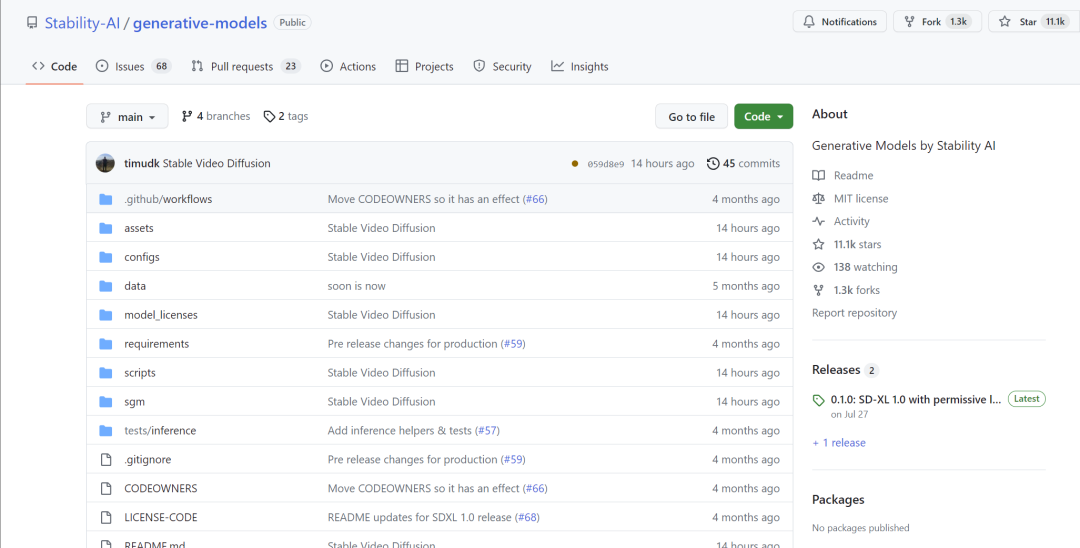Click the tags icon beside 2 tags
This screenshot has width=1080, height=548.
[269, 117]
